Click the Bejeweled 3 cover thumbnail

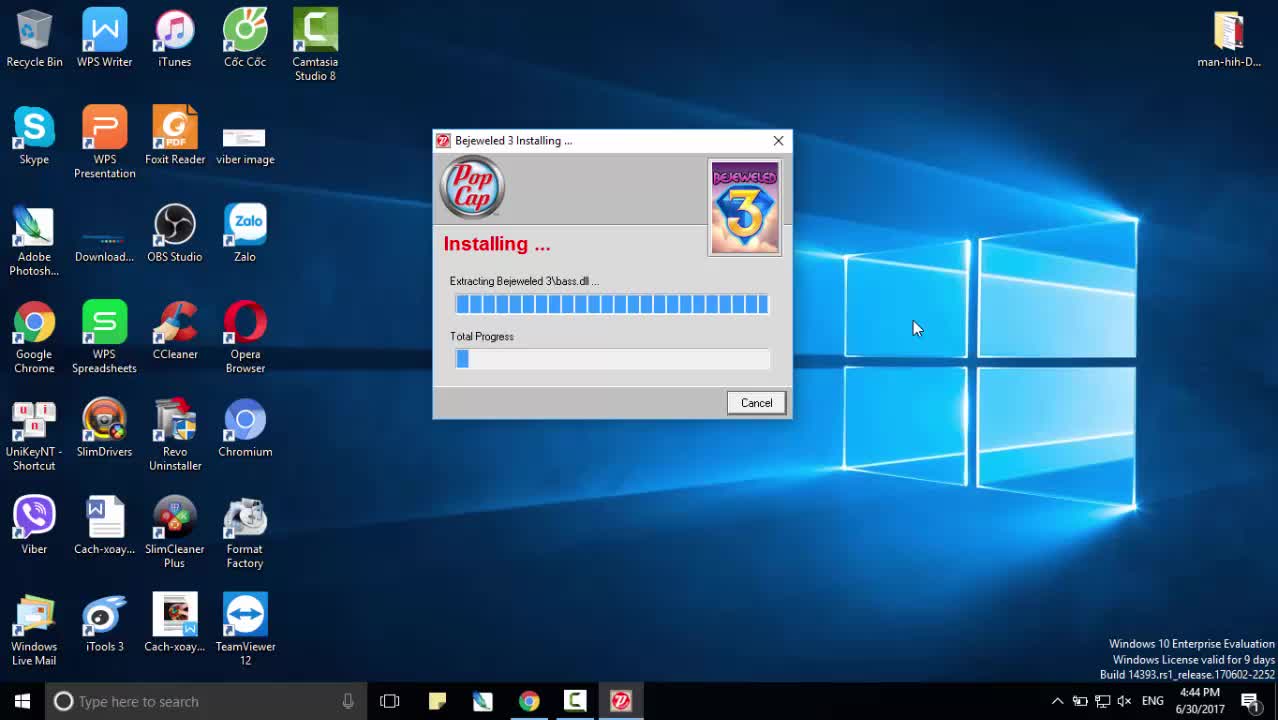[x=745, y=207]
